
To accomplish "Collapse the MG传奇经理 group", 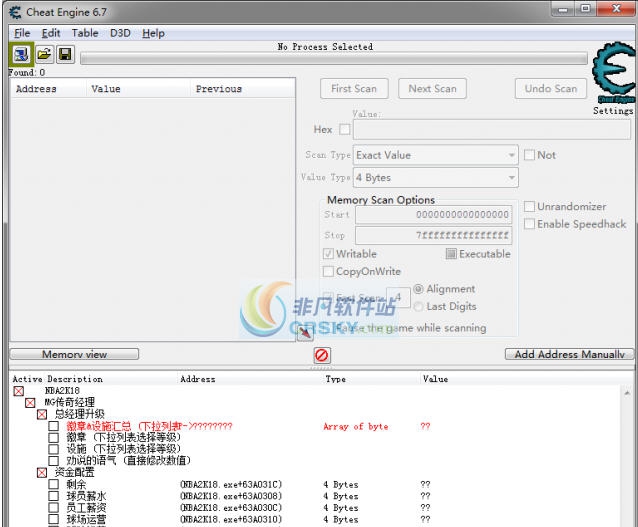I will pyautogui.click(x=30, y=403).
